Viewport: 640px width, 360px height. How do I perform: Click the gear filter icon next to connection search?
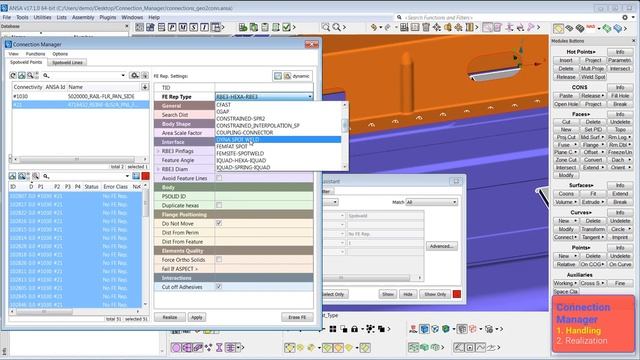point(134,76)
